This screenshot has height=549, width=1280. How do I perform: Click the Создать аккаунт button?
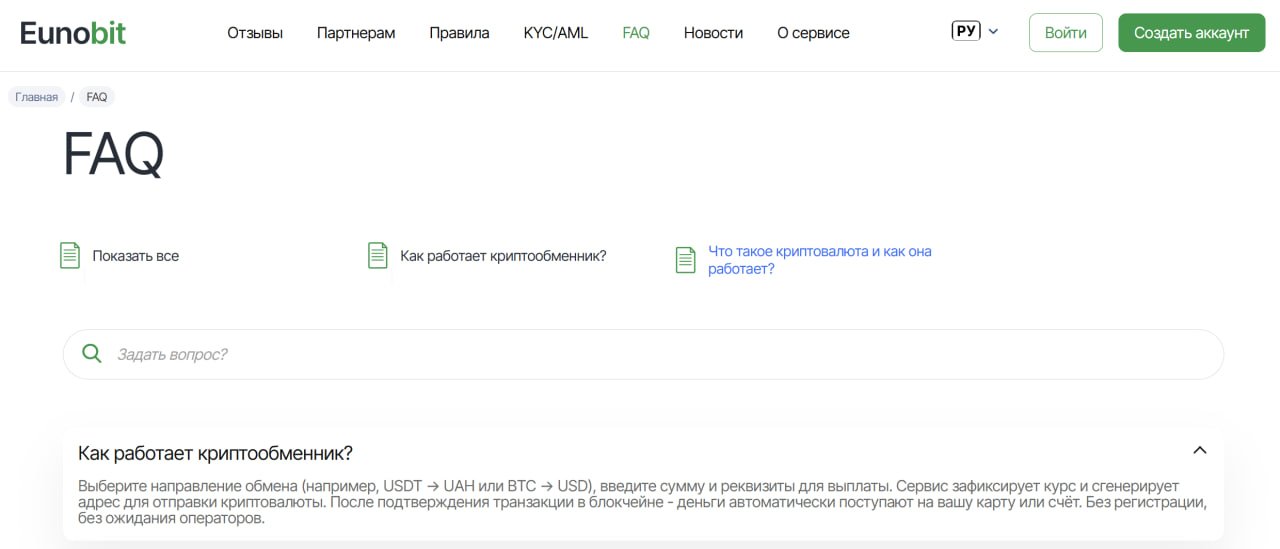point(1191,32)
